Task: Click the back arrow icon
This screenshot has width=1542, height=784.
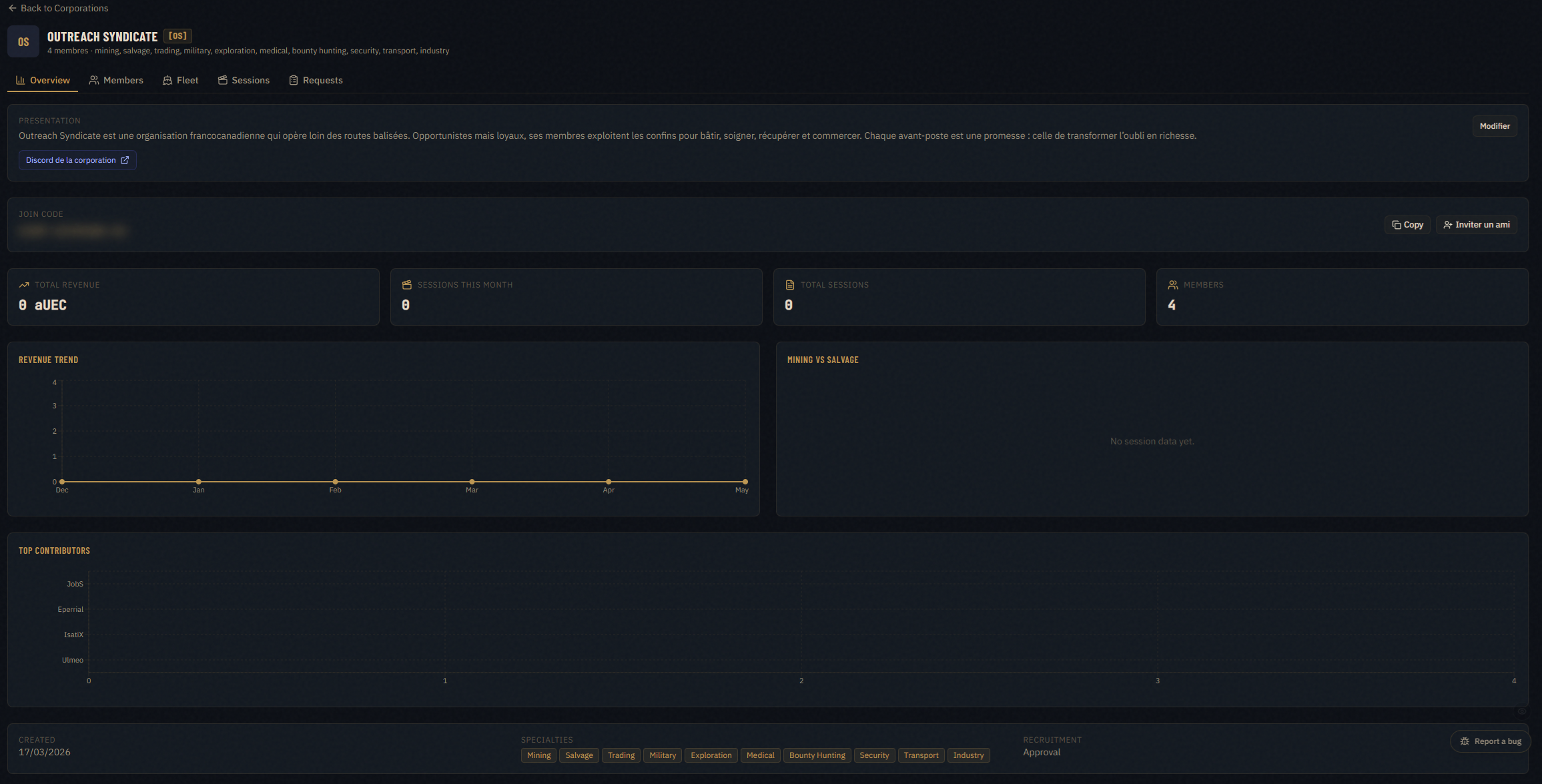Action: [x=12, y=8]
